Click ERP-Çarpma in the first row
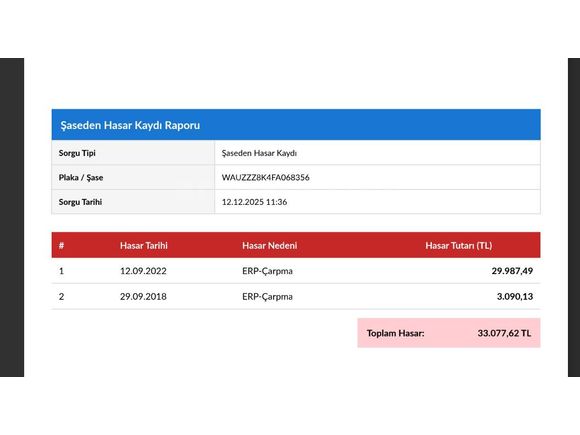The width and height of the screenshot is (580, 435). 267,271
